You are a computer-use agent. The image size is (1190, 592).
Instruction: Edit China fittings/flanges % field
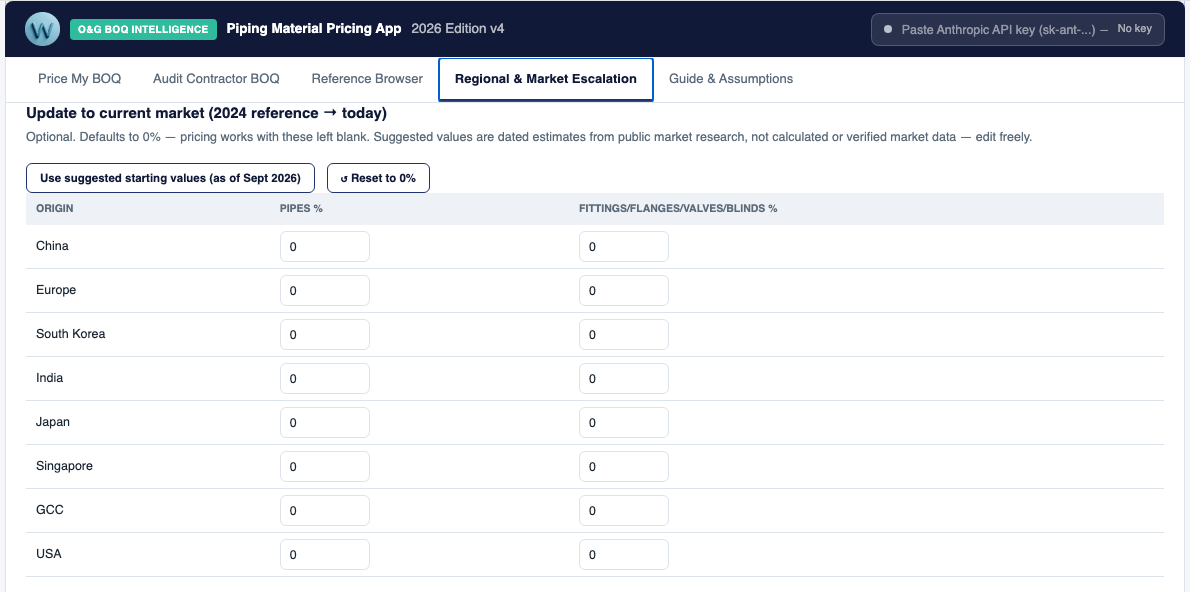click(x=624, y=247)
